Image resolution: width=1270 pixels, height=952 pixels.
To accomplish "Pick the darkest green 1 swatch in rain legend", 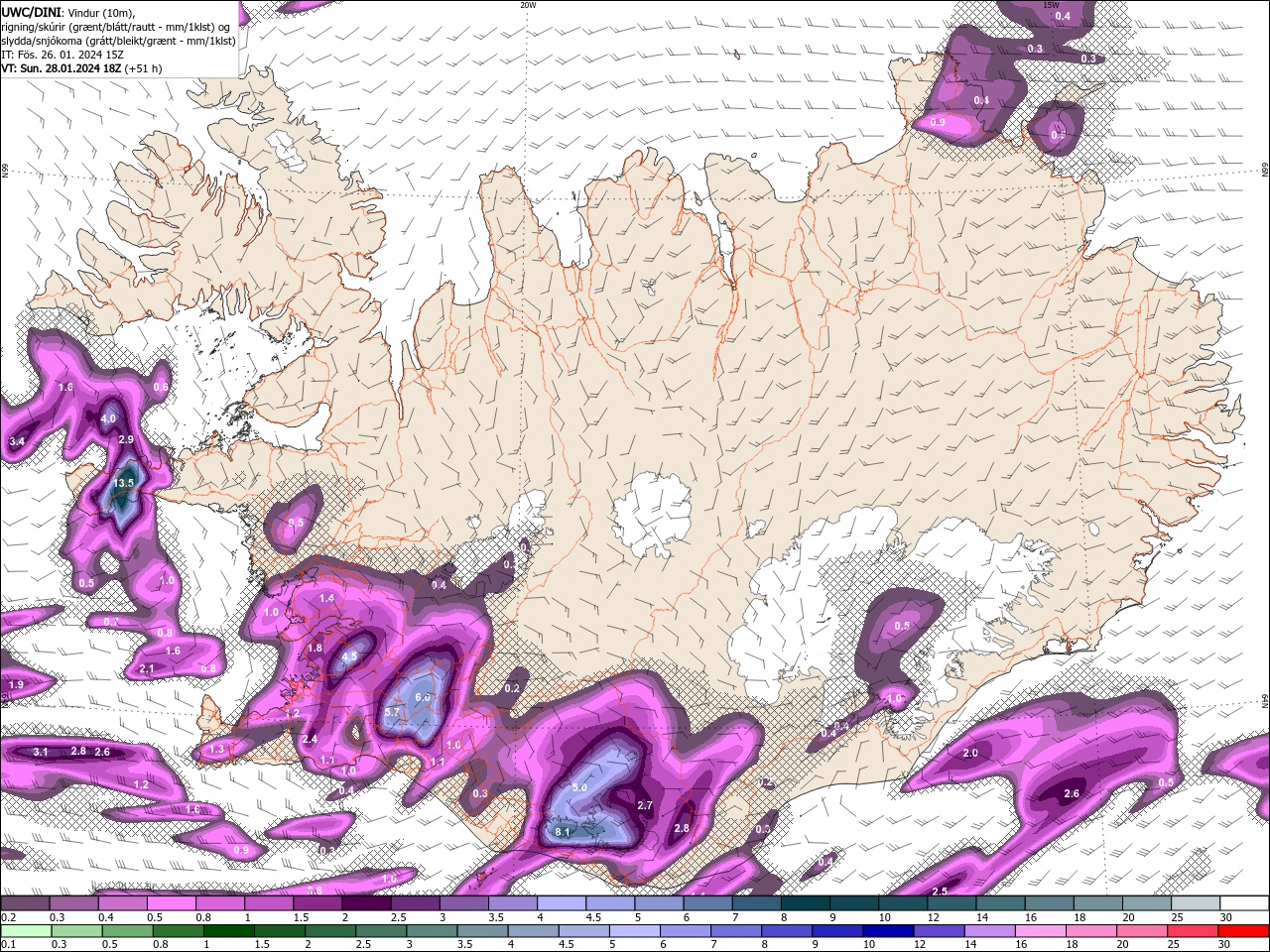I will (229, 931).
